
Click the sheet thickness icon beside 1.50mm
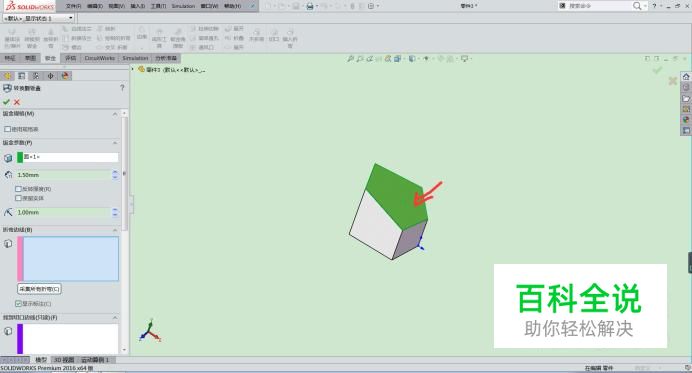point(8,175)
